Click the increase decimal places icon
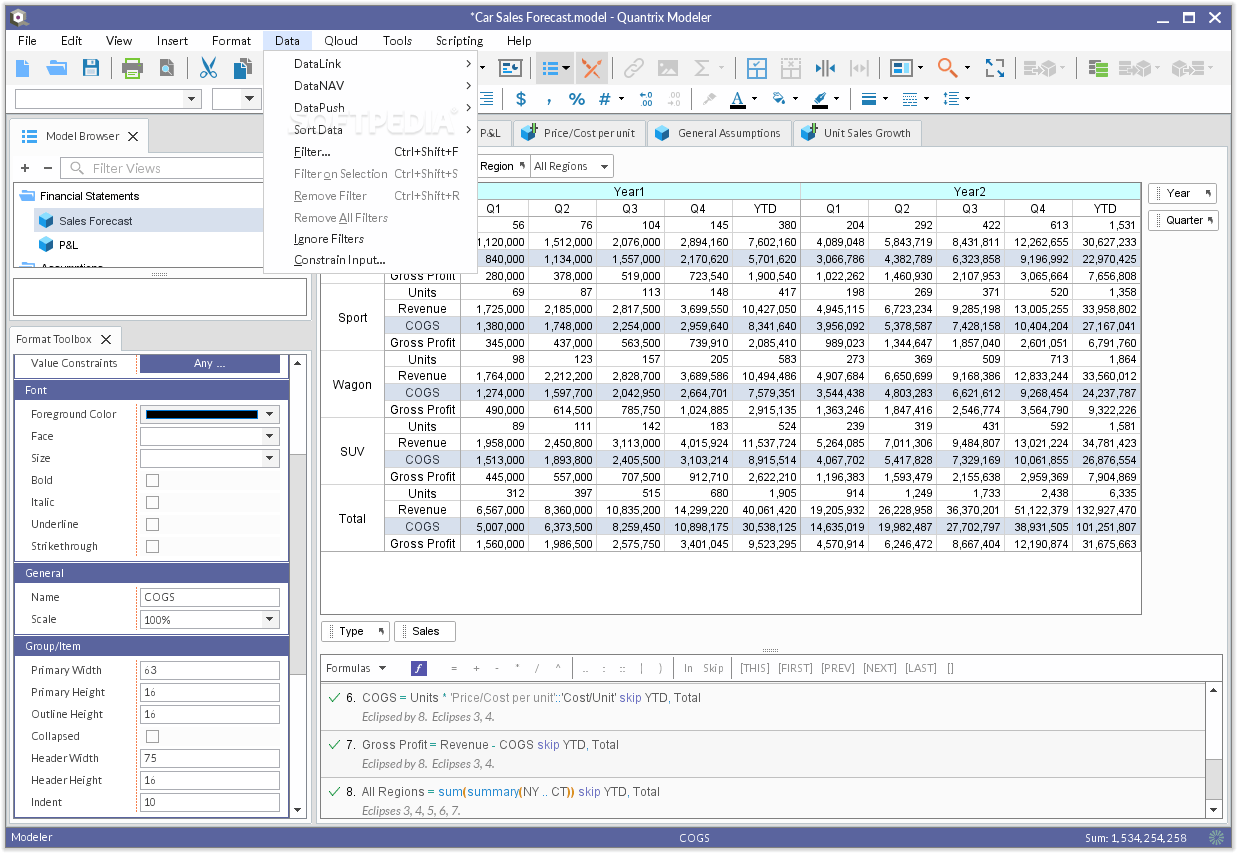The image size is (1237, 853). [x=646, y=97]
